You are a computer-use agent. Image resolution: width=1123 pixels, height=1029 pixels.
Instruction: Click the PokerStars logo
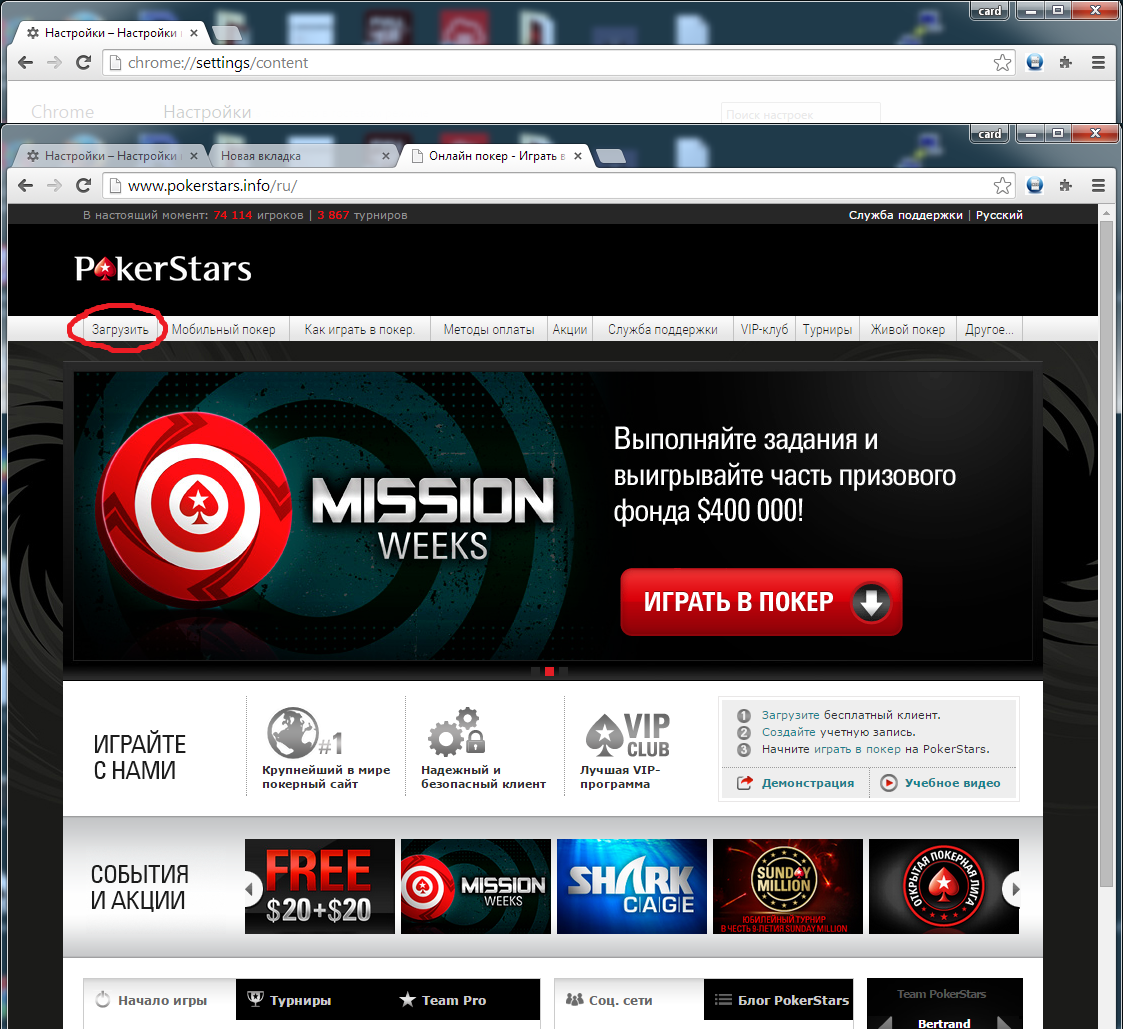pos(163,269)
